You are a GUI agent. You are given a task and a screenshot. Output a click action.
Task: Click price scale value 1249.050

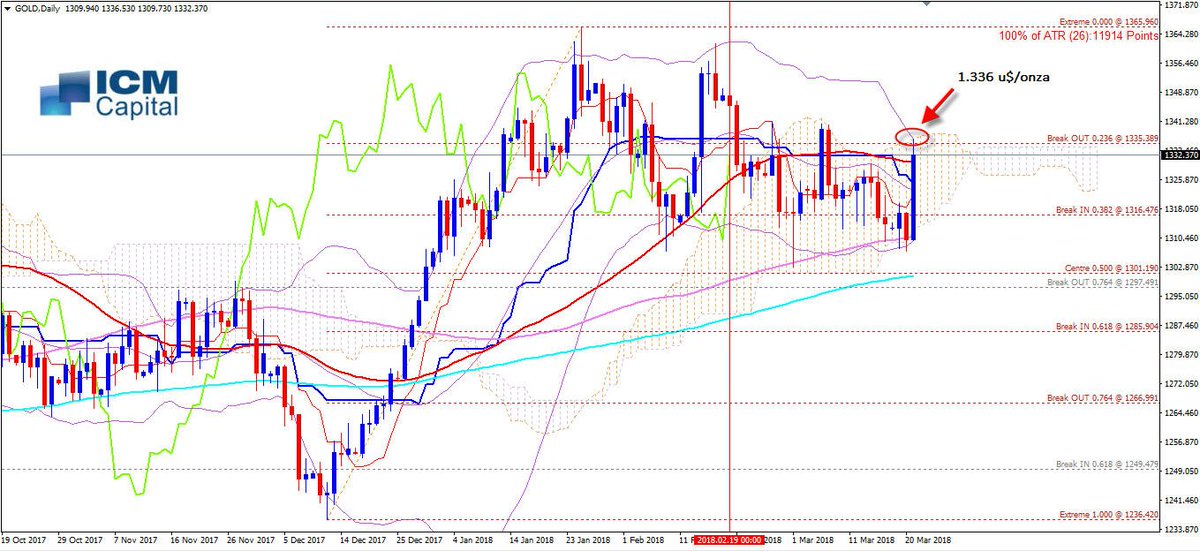(1181, 472)
